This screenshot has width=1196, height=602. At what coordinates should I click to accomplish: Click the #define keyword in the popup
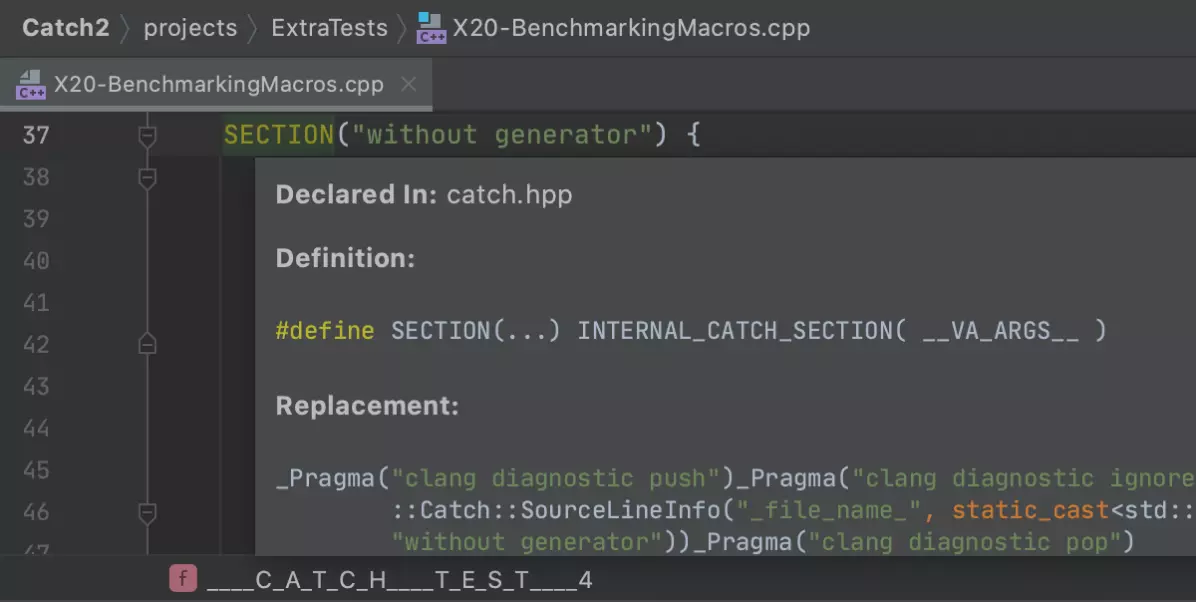click(x=325, y=330)
